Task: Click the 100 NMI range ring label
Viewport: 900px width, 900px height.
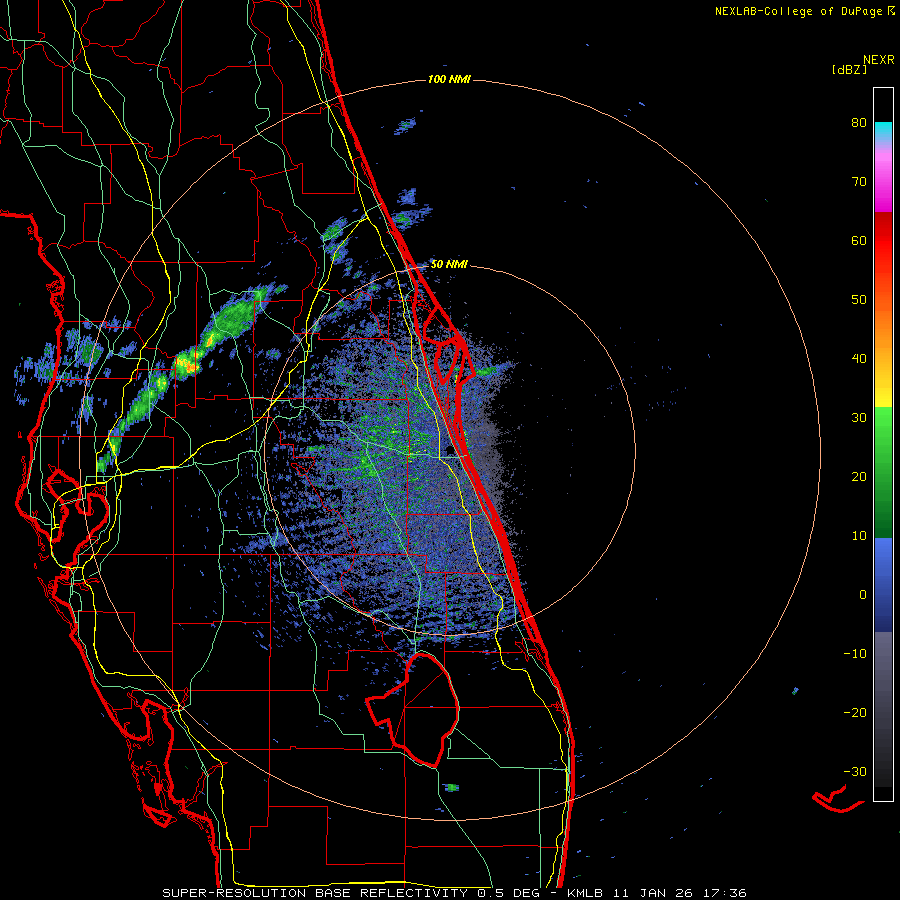Action: (449, 79)
